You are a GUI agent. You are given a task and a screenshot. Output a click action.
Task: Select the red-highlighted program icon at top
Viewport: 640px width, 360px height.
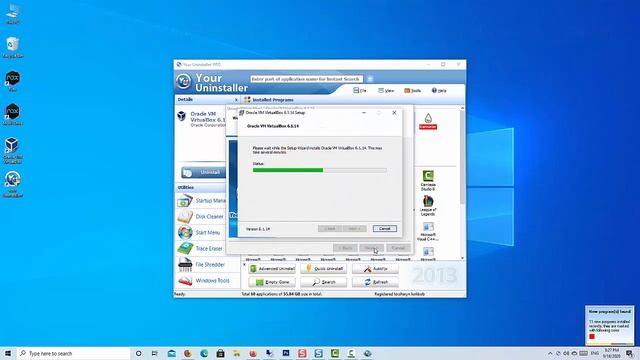click(428, 122)
